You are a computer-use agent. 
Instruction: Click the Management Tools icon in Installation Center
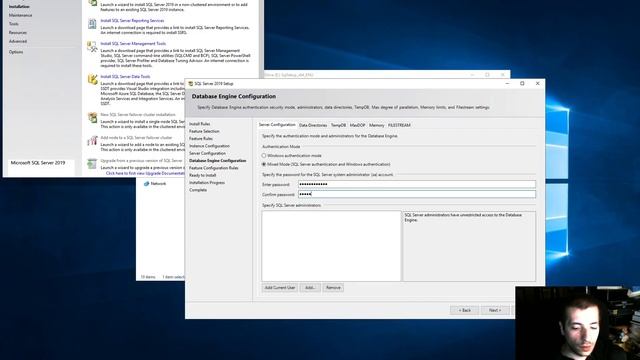[92, 47]
